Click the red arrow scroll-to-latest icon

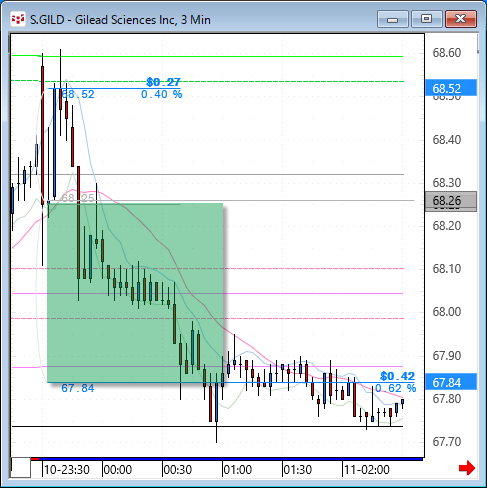[467, 468]
